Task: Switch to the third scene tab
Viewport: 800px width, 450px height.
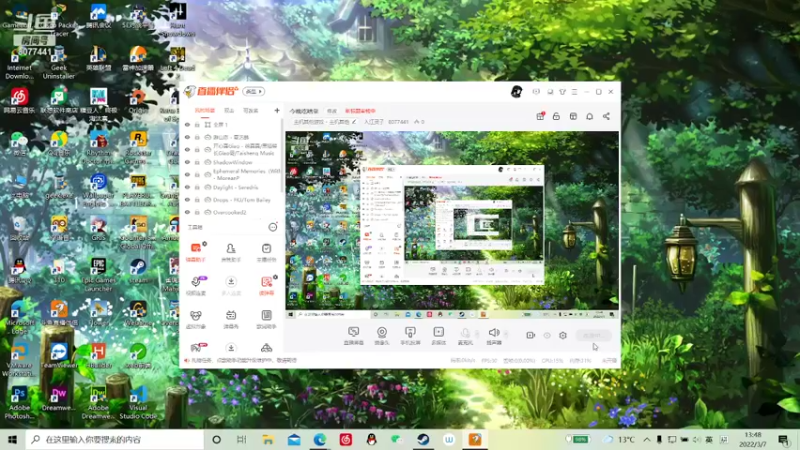Action: click(x=251, y=111)
